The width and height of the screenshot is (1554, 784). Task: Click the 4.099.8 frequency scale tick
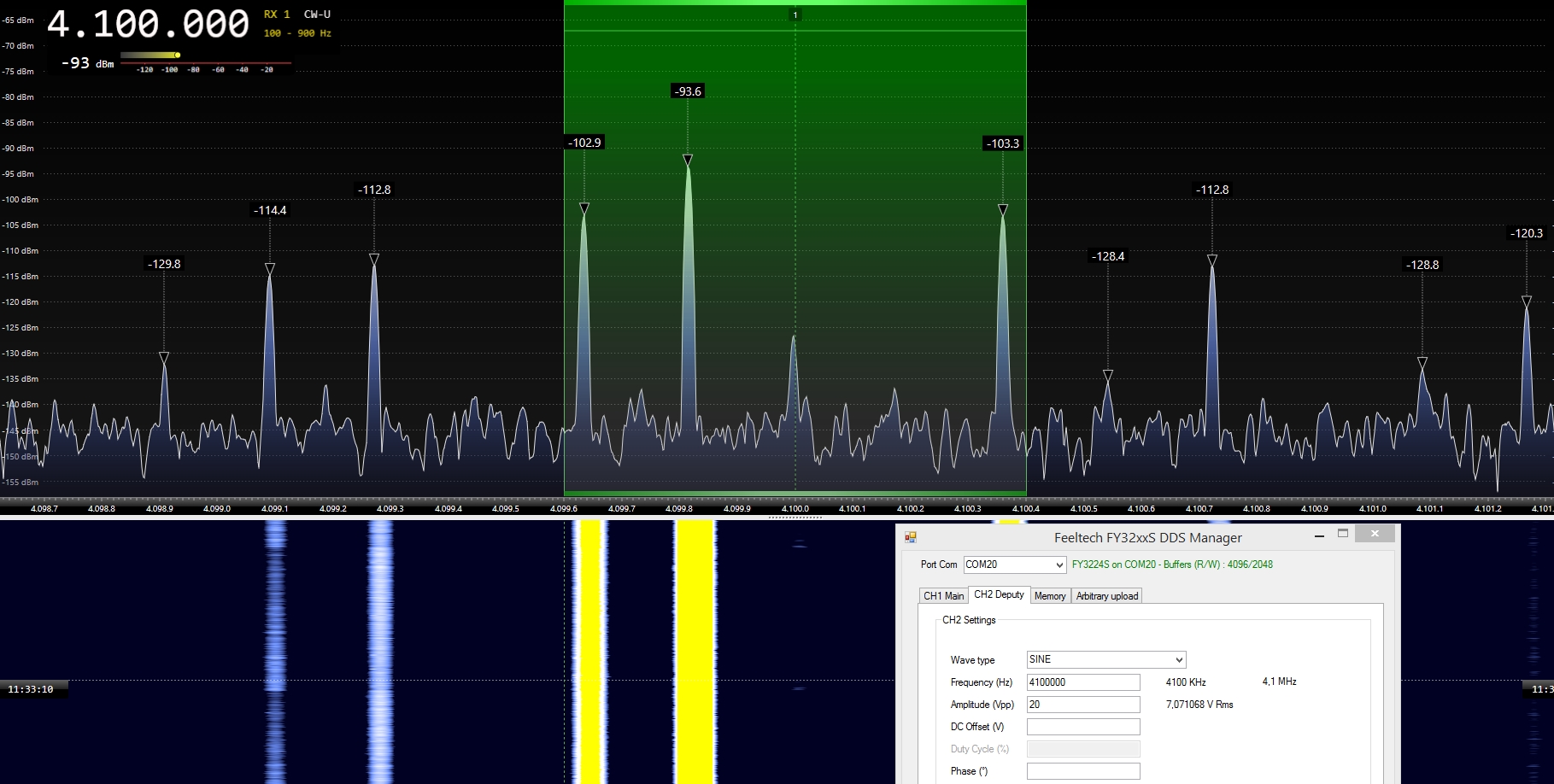click(x=679, y=508)
